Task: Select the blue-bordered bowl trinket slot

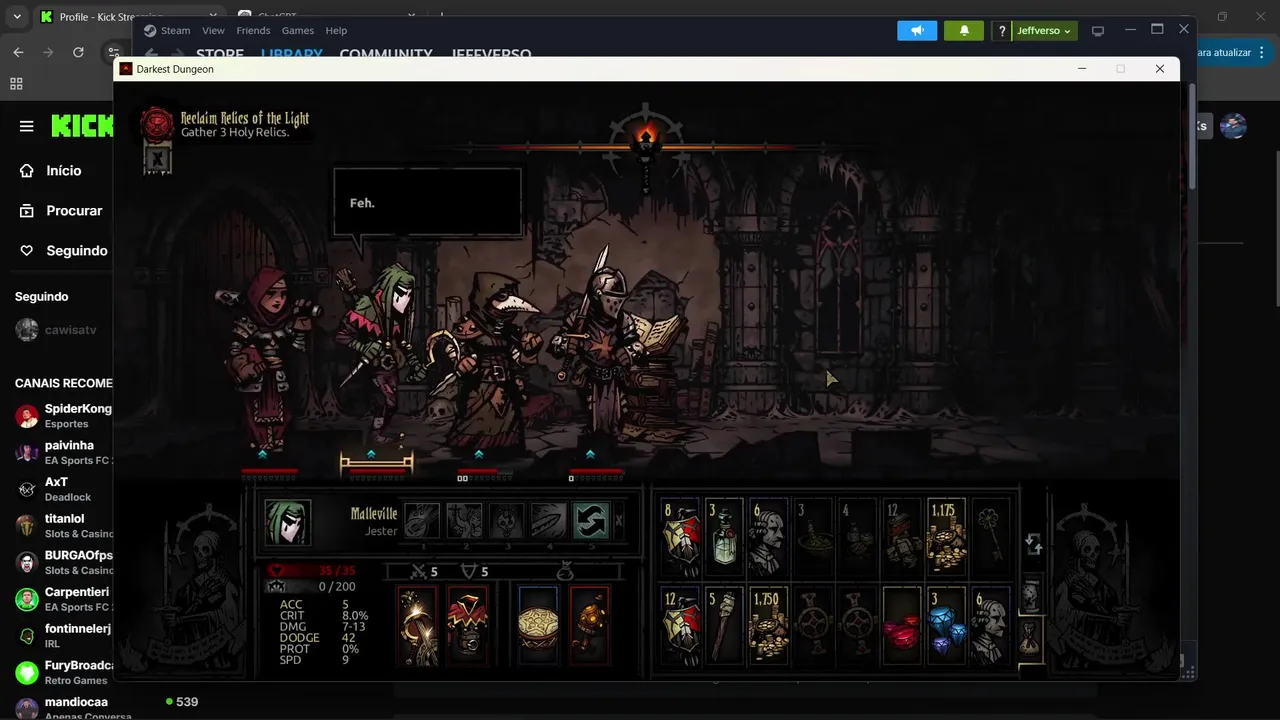Action: coord(538,626)
